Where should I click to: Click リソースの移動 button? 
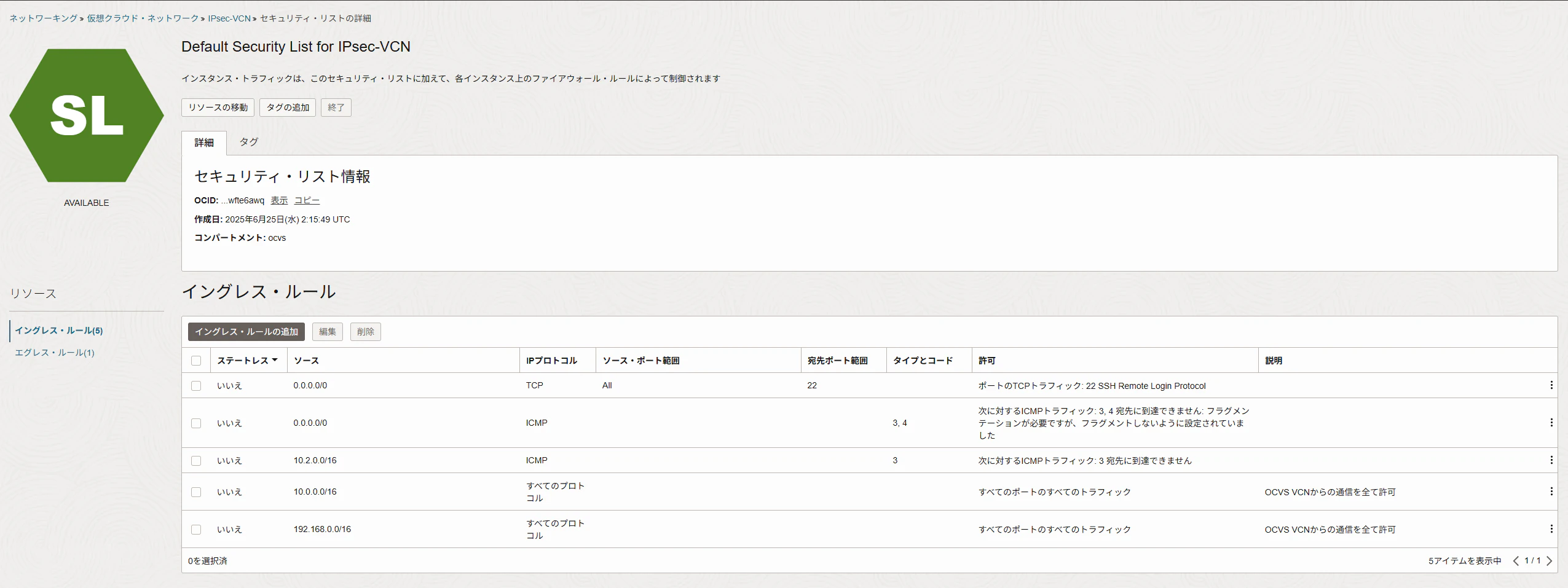coord(218,108)
